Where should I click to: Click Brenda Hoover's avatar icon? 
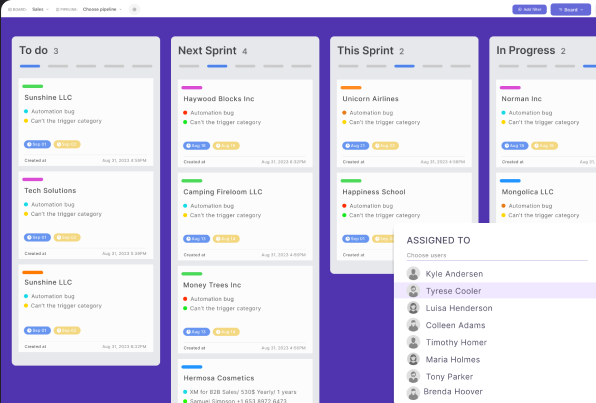[413, 393]
